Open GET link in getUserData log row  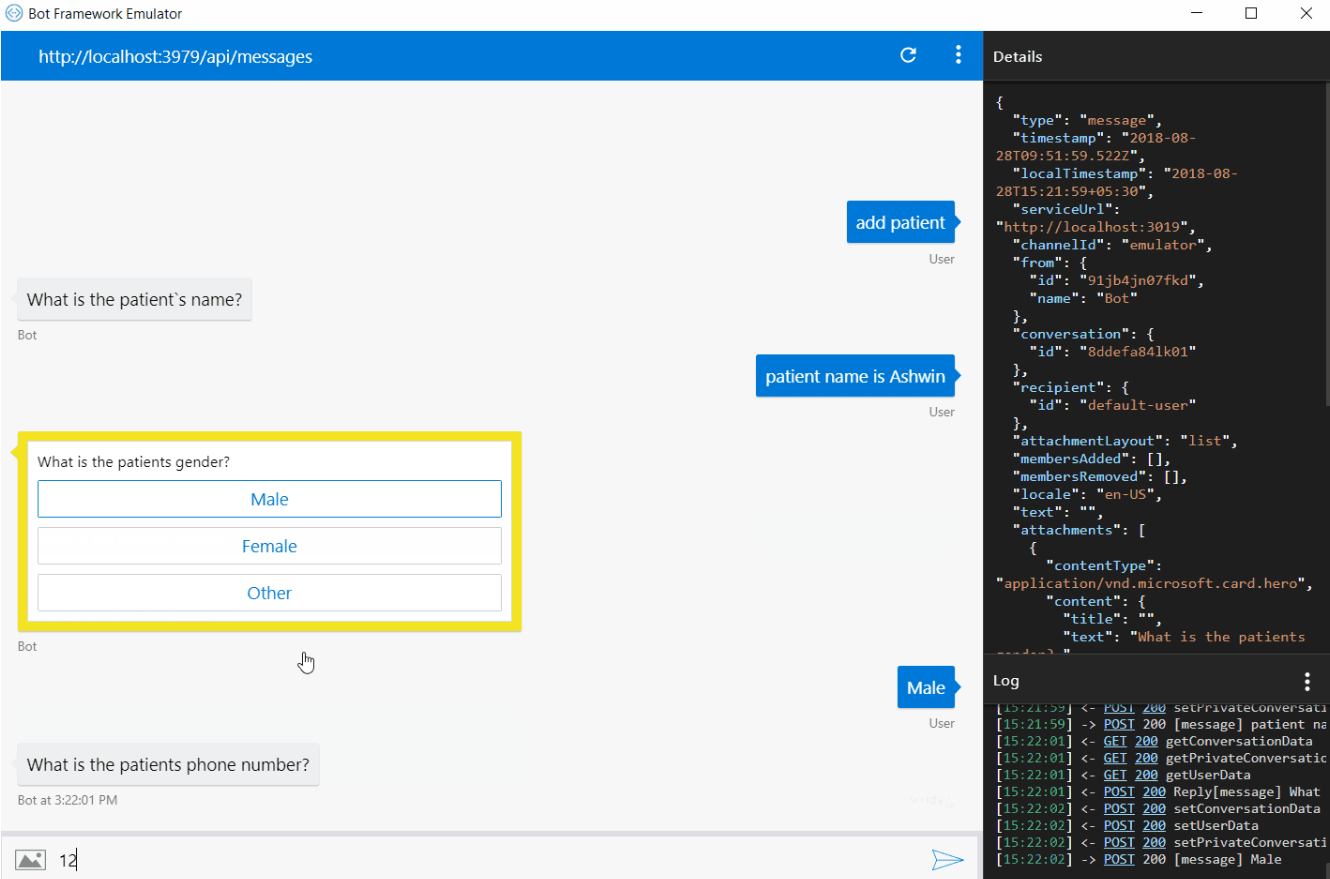coord(1115,775)
